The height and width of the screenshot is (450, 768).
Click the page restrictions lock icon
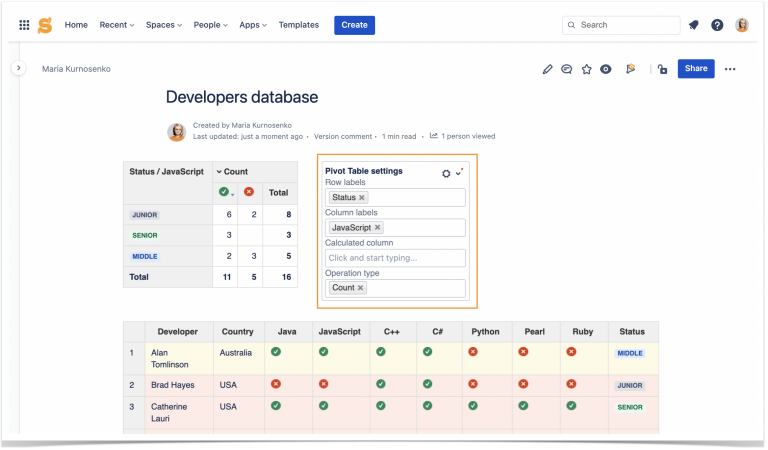pos(662,69)
